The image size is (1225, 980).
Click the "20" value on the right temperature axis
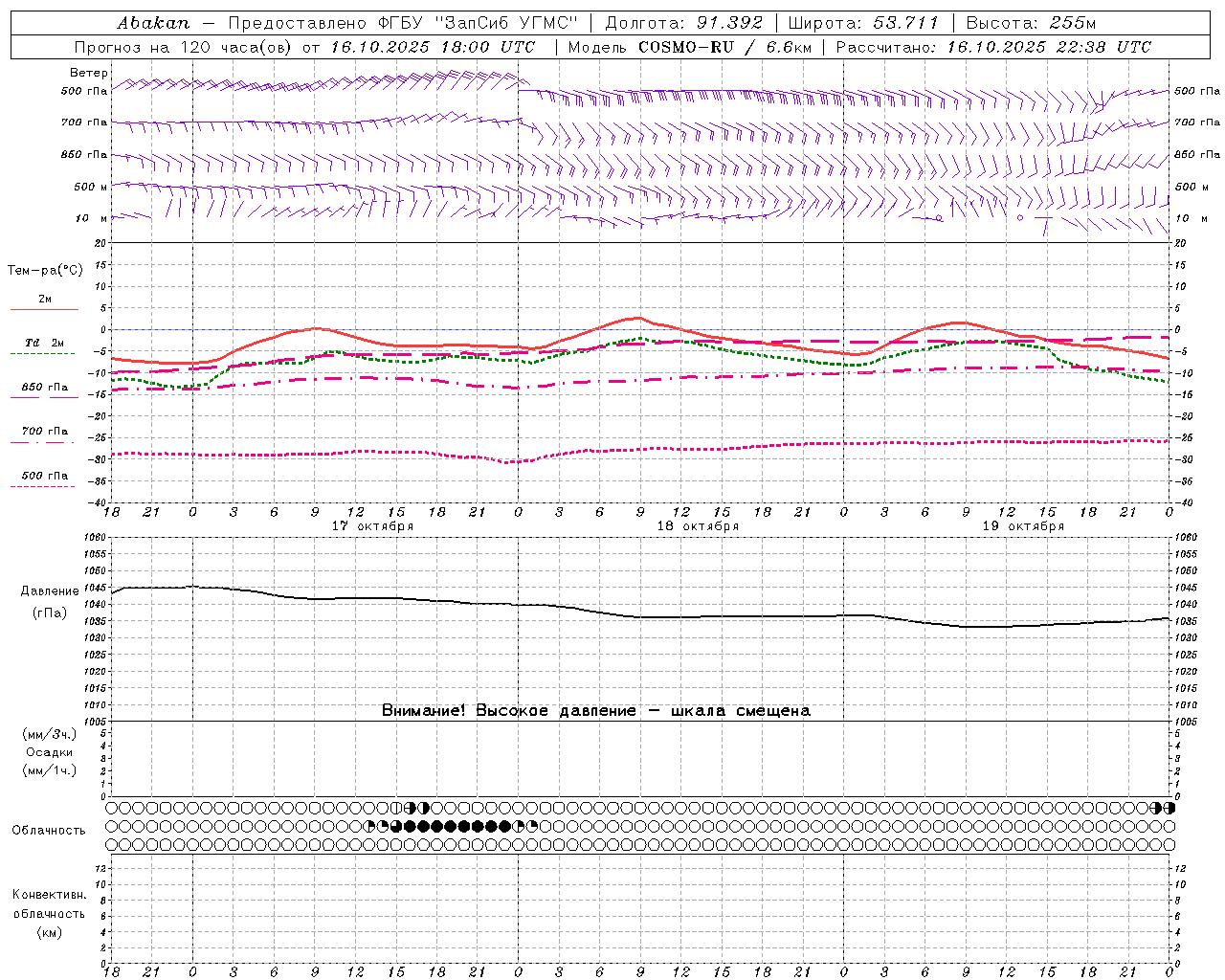click(1181, 243)
